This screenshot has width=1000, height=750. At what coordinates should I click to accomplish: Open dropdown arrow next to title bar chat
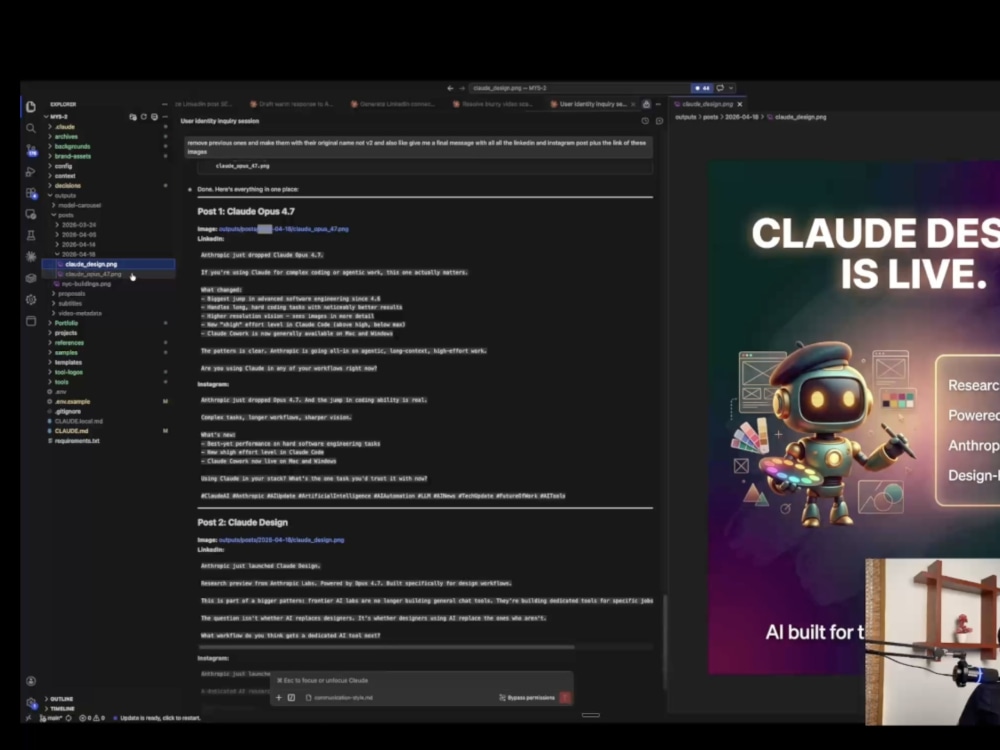point(732,88)
